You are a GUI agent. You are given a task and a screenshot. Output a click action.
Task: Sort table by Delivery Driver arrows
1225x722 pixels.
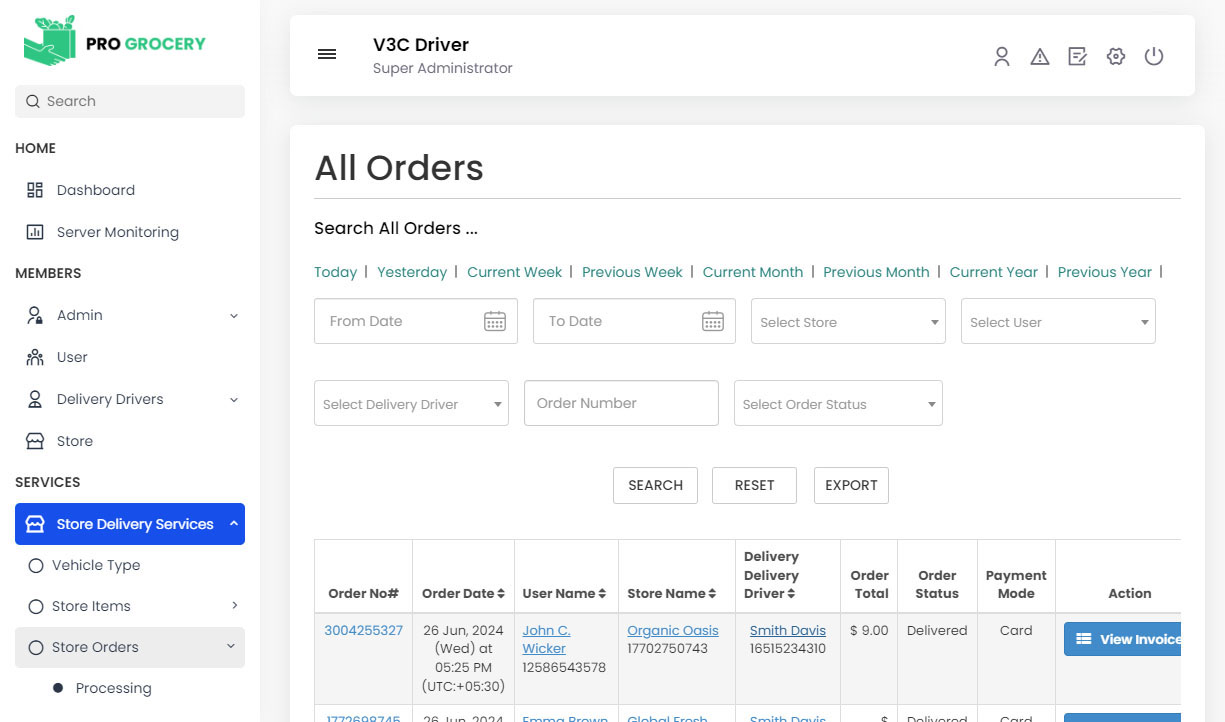[791, 594]
